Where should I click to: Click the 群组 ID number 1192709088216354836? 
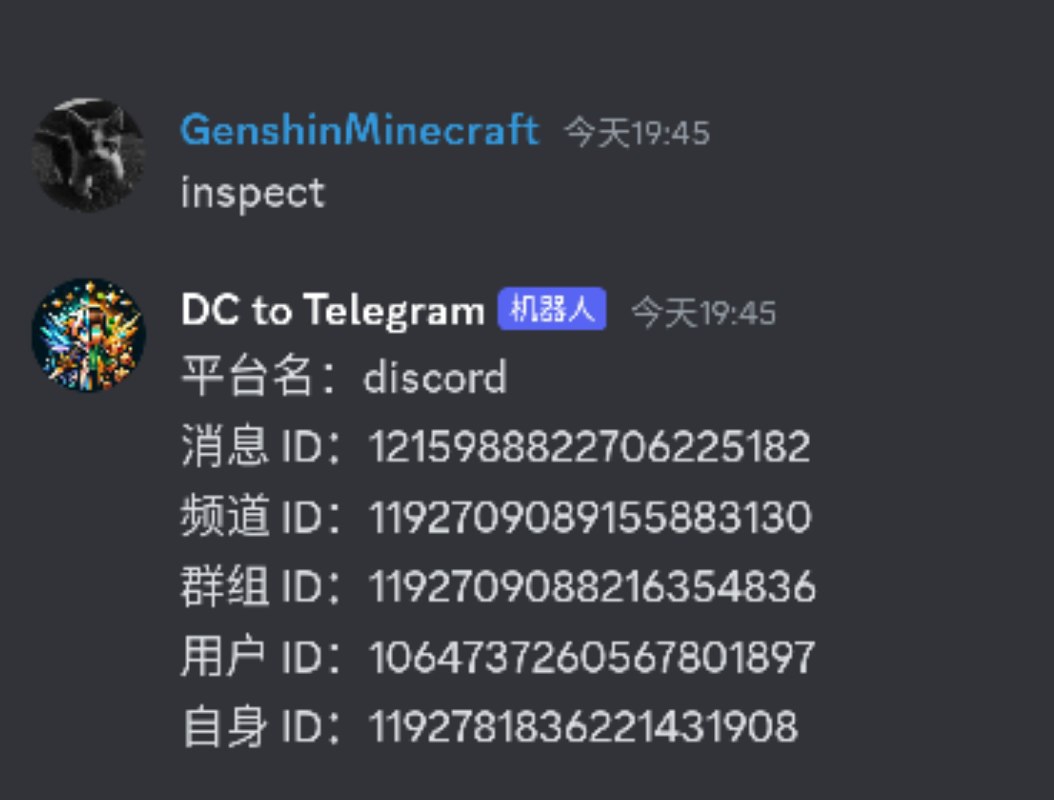592,587
